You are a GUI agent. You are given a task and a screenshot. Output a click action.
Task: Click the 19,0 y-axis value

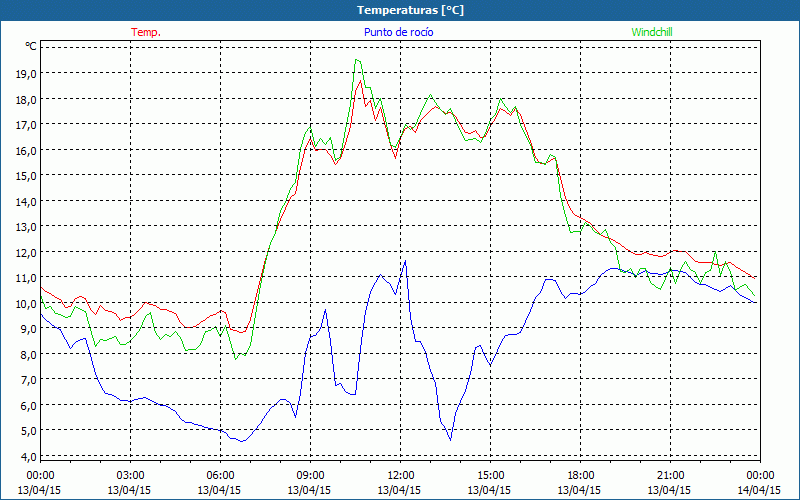tap(27, 73)
